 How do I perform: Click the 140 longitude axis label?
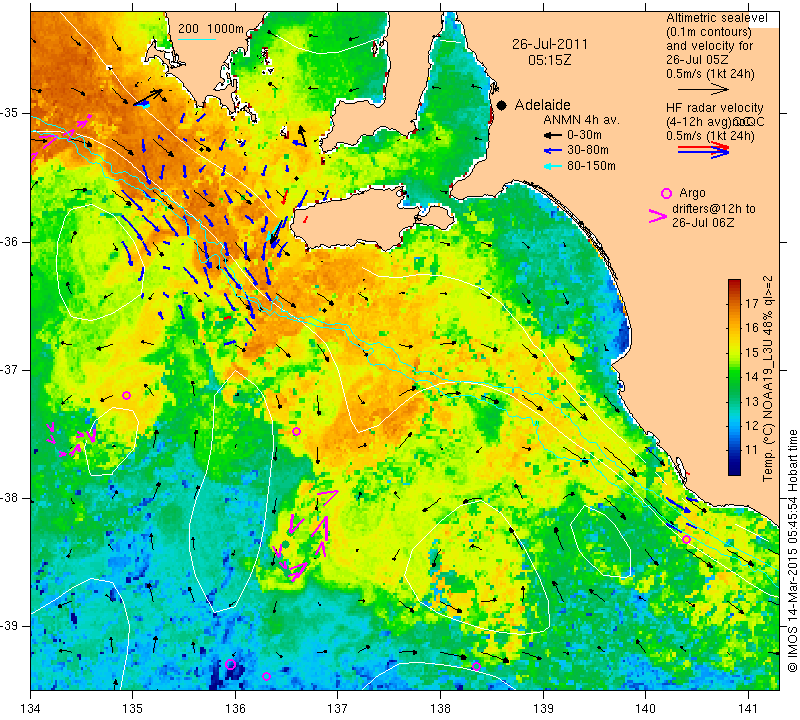645,709
